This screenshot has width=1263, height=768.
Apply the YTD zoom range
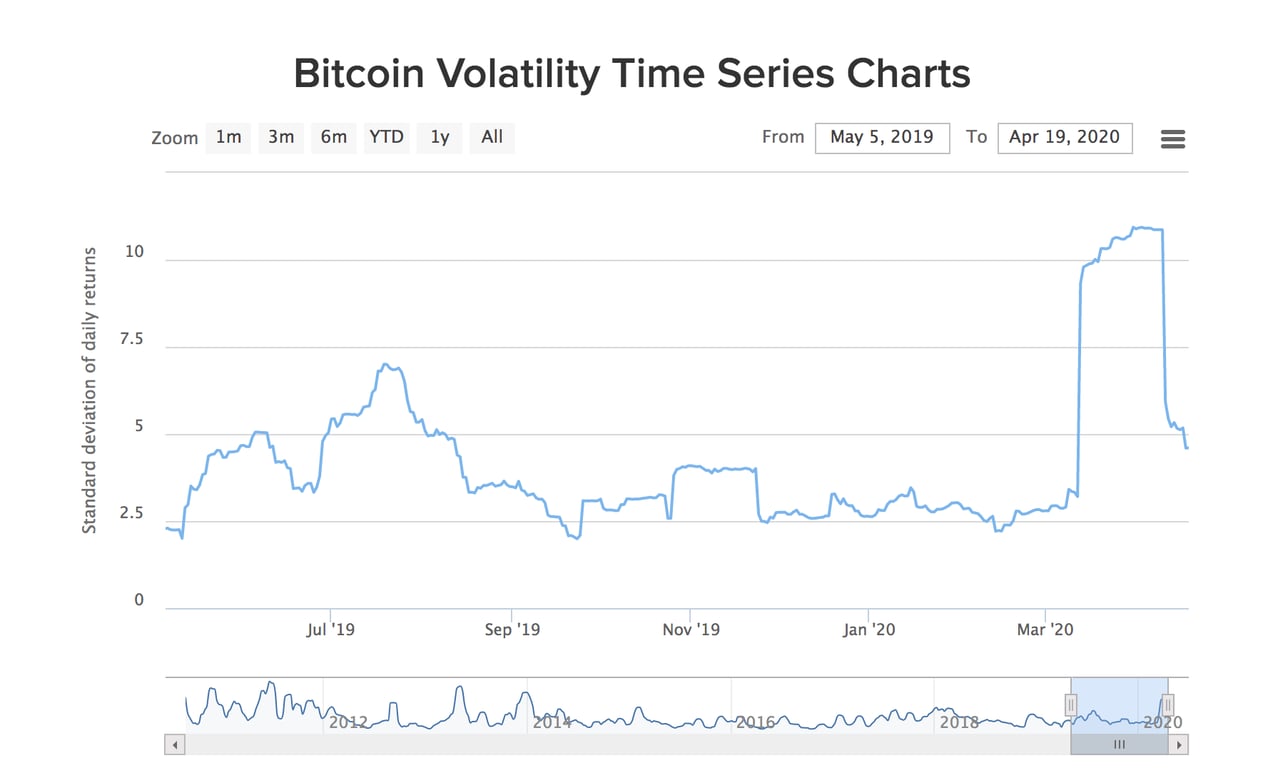(x=386, y=138)
